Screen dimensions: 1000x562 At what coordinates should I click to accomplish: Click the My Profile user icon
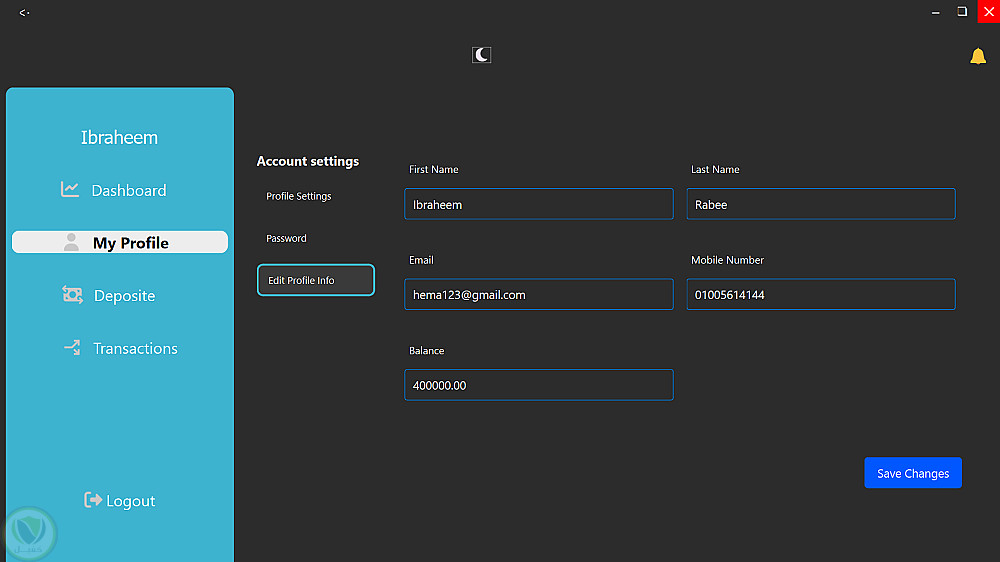71,242
